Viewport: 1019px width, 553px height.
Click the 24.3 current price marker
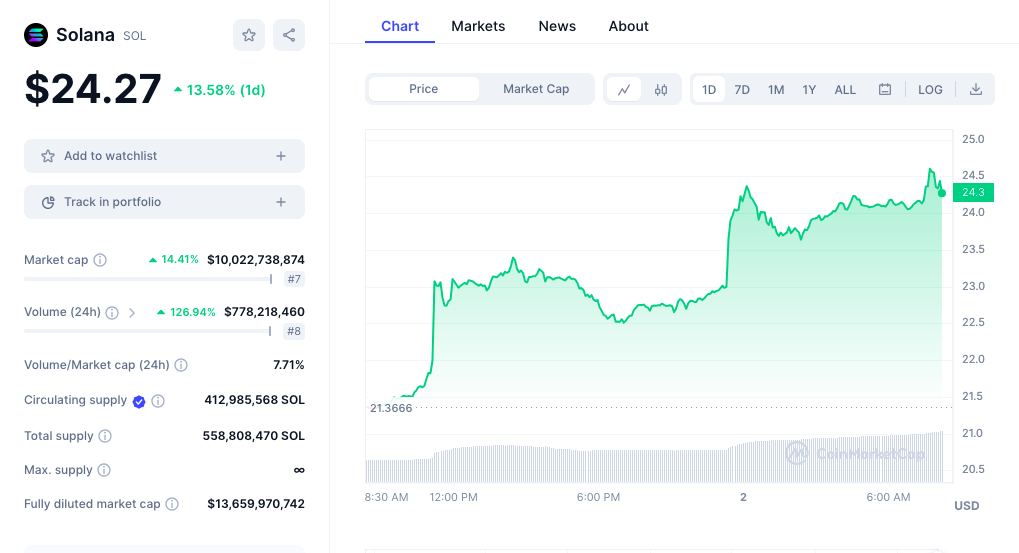(x=973, y=192)
